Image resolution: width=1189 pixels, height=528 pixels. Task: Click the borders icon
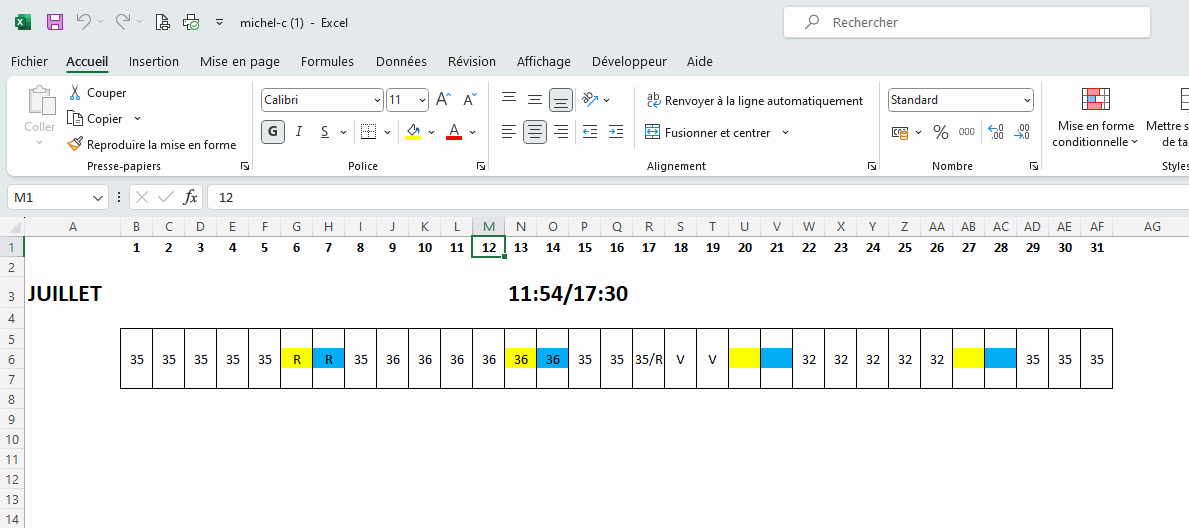[369, 132]
